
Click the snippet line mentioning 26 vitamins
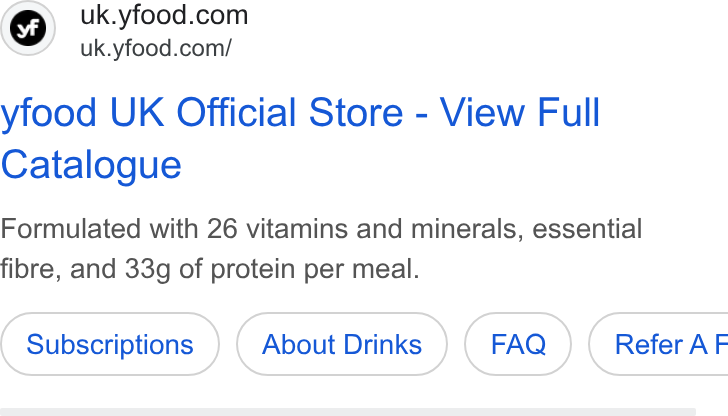coord(321,229)
